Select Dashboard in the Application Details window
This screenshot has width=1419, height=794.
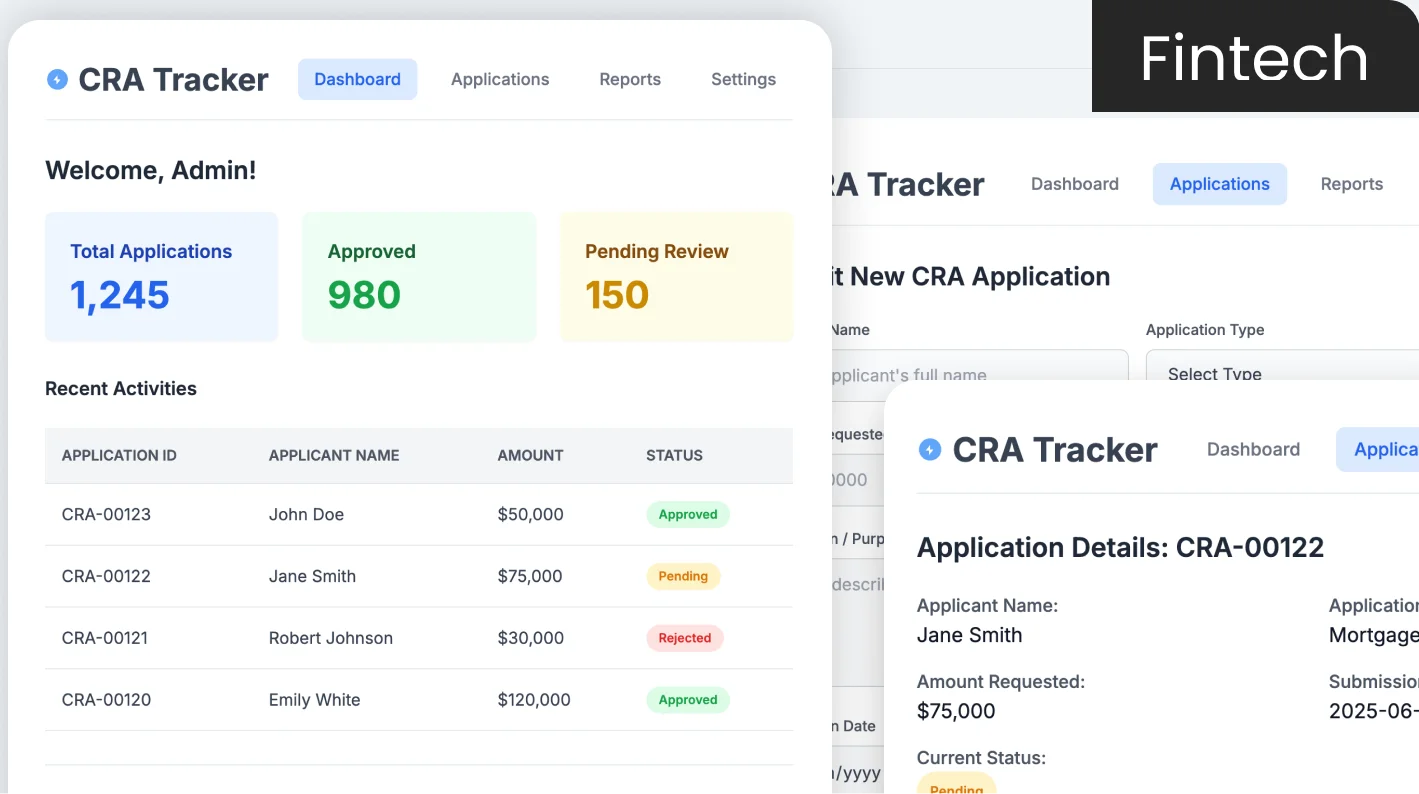point(1253,449)
